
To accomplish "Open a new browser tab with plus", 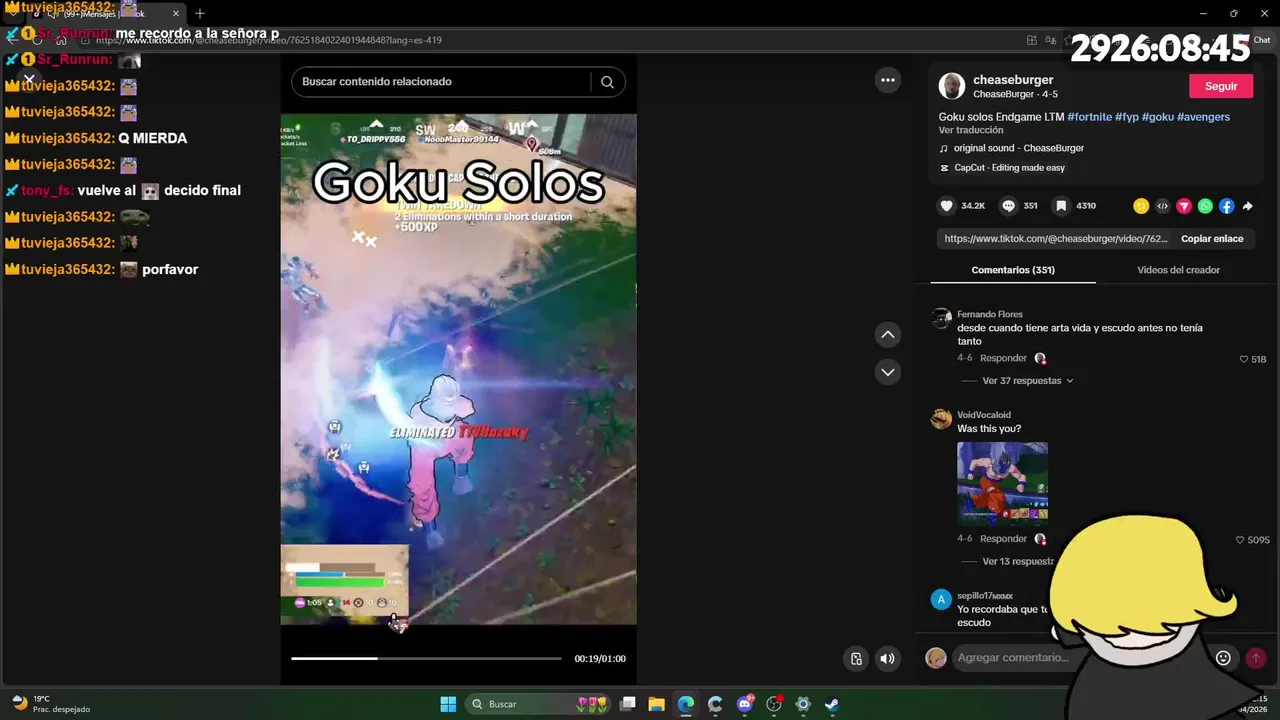I will tap(200, 13).
